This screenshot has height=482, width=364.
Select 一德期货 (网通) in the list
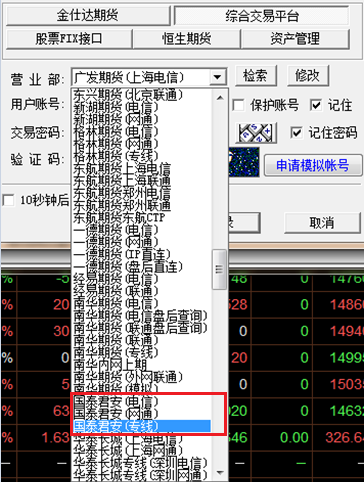click(142, 242)
